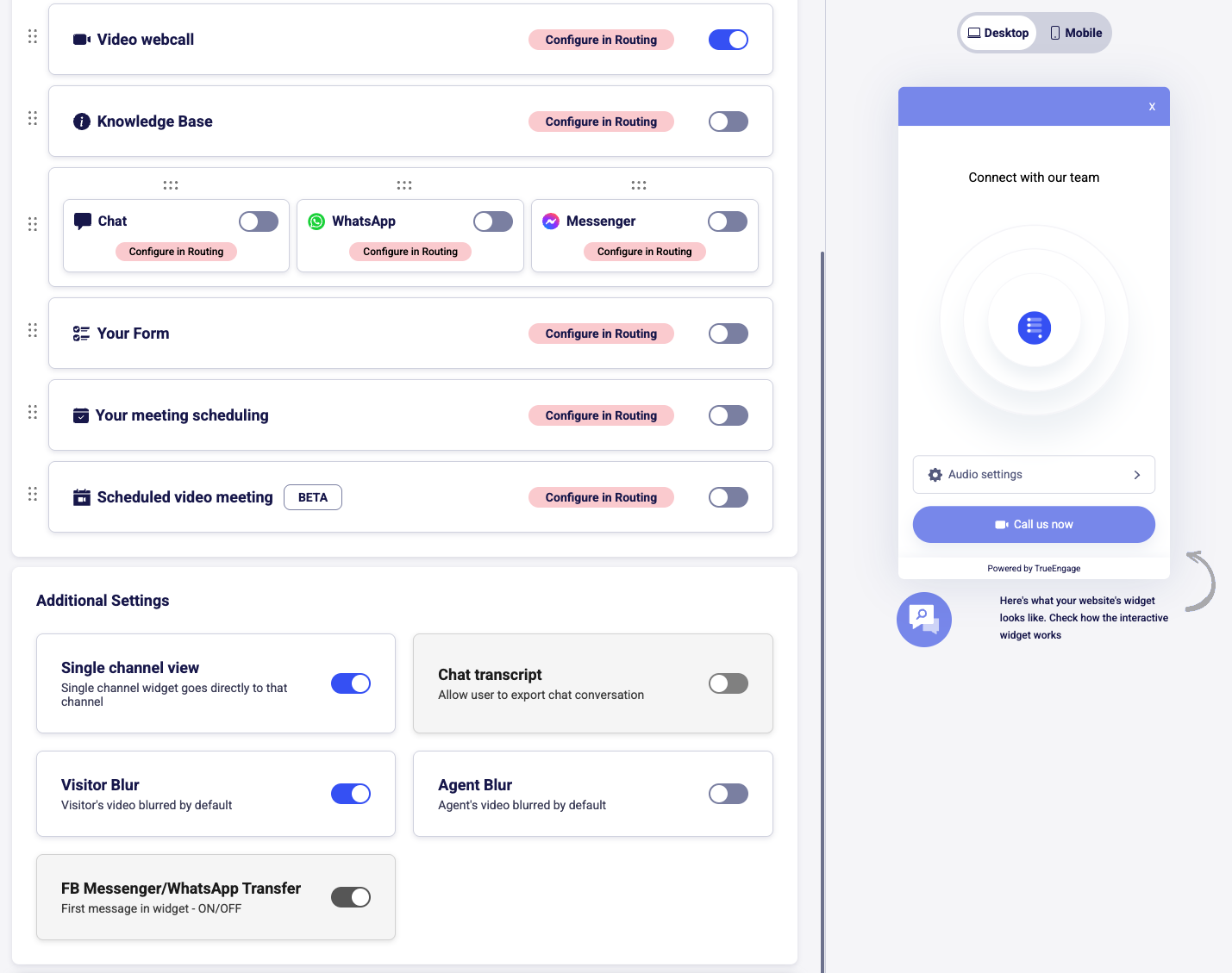Viewport: 1232px width, 973px height.
Task: Click the Video webcall camera icon
Action: [82, 40]
